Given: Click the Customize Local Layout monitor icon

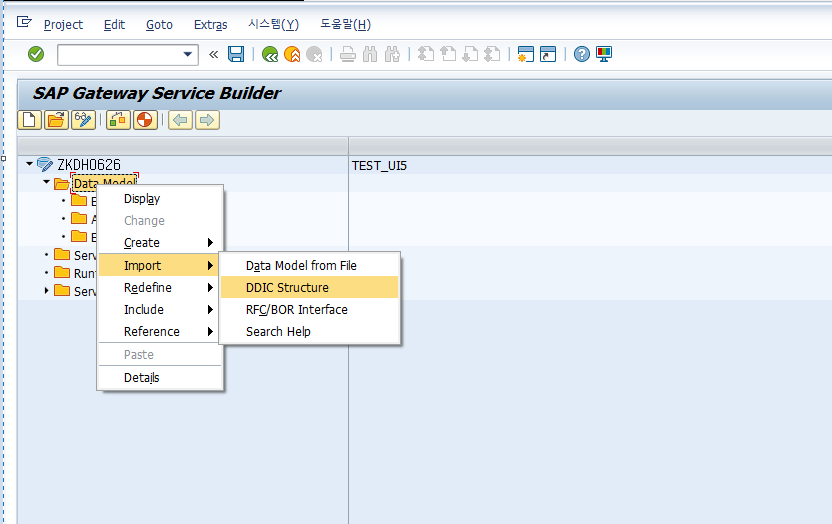Looking at the screenshot, I should (604, 54).
